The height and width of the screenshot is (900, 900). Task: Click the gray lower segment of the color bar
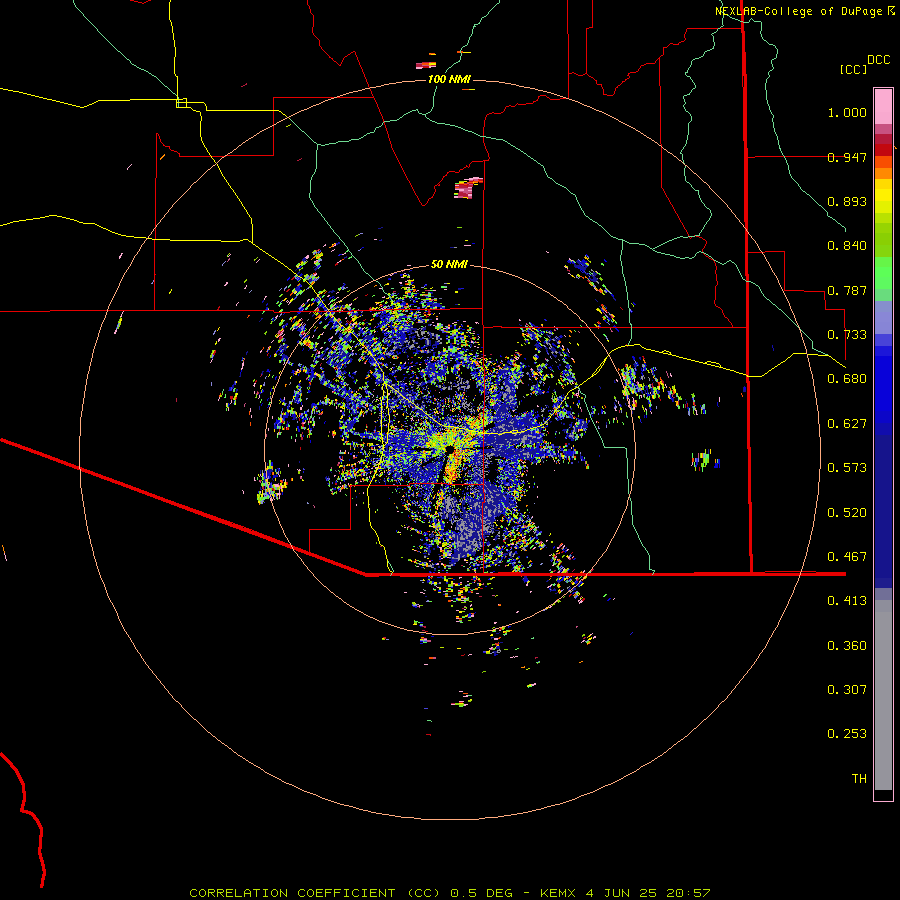[883, 695]
